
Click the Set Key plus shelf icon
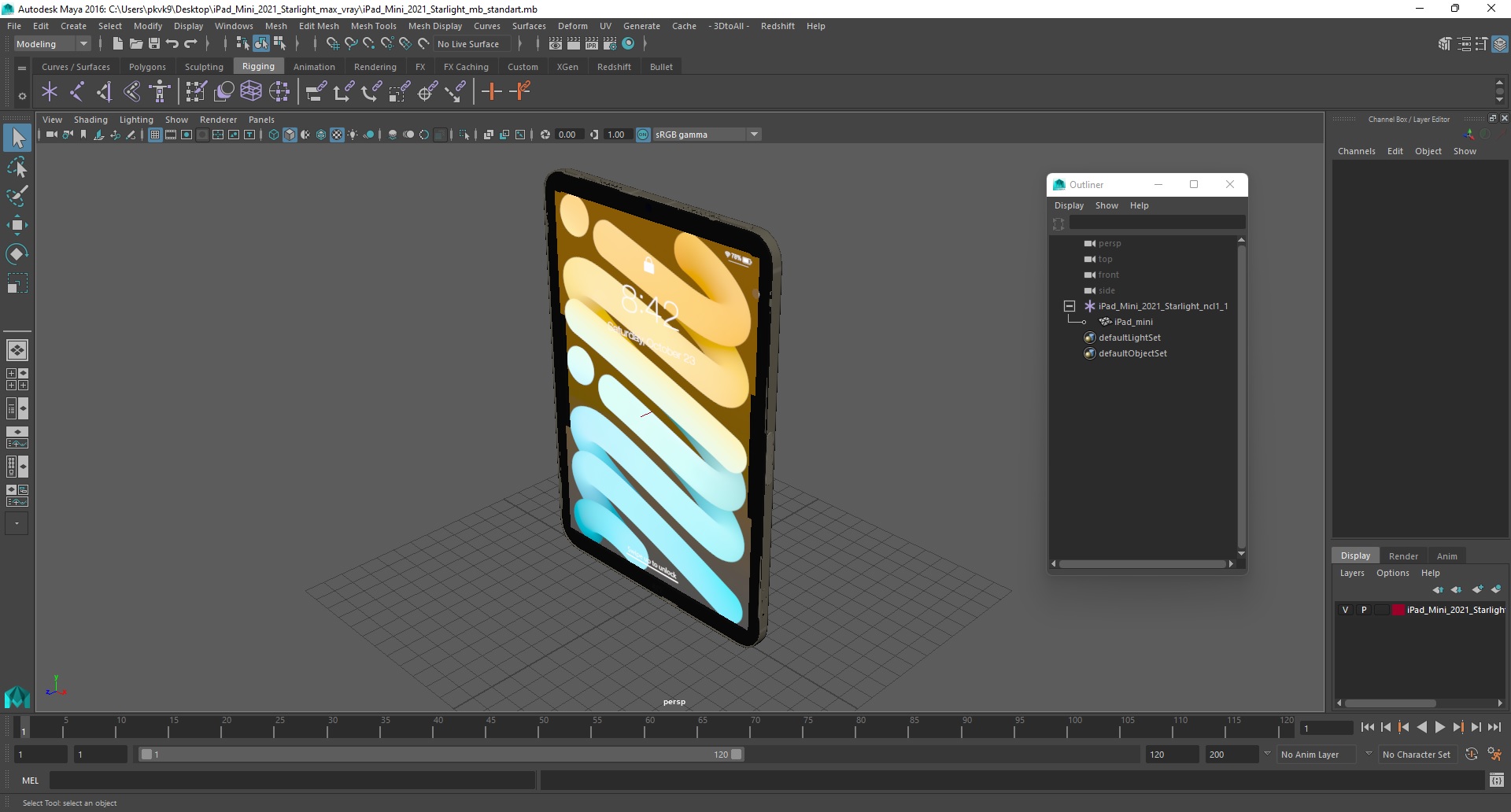(x=492, y=92)
